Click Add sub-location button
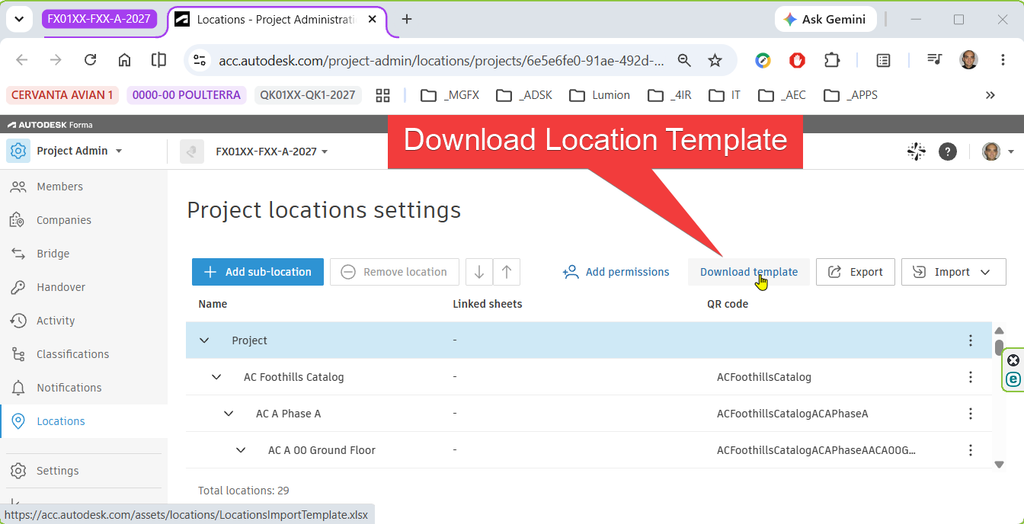Viewport: 1024px width, 524px height. 257,272
